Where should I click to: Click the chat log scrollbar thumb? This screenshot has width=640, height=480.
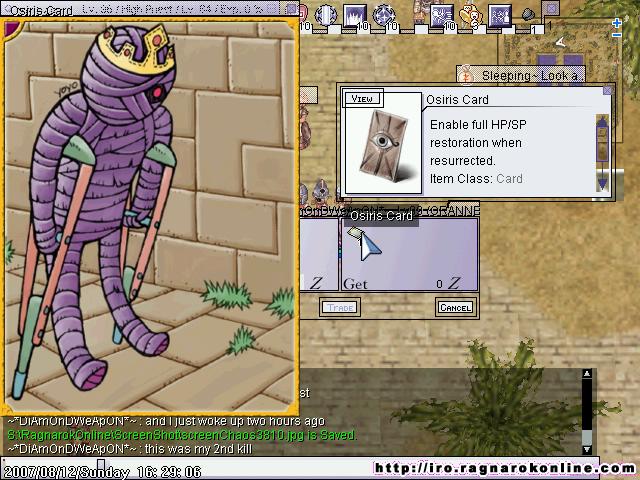tap(587, 437)
